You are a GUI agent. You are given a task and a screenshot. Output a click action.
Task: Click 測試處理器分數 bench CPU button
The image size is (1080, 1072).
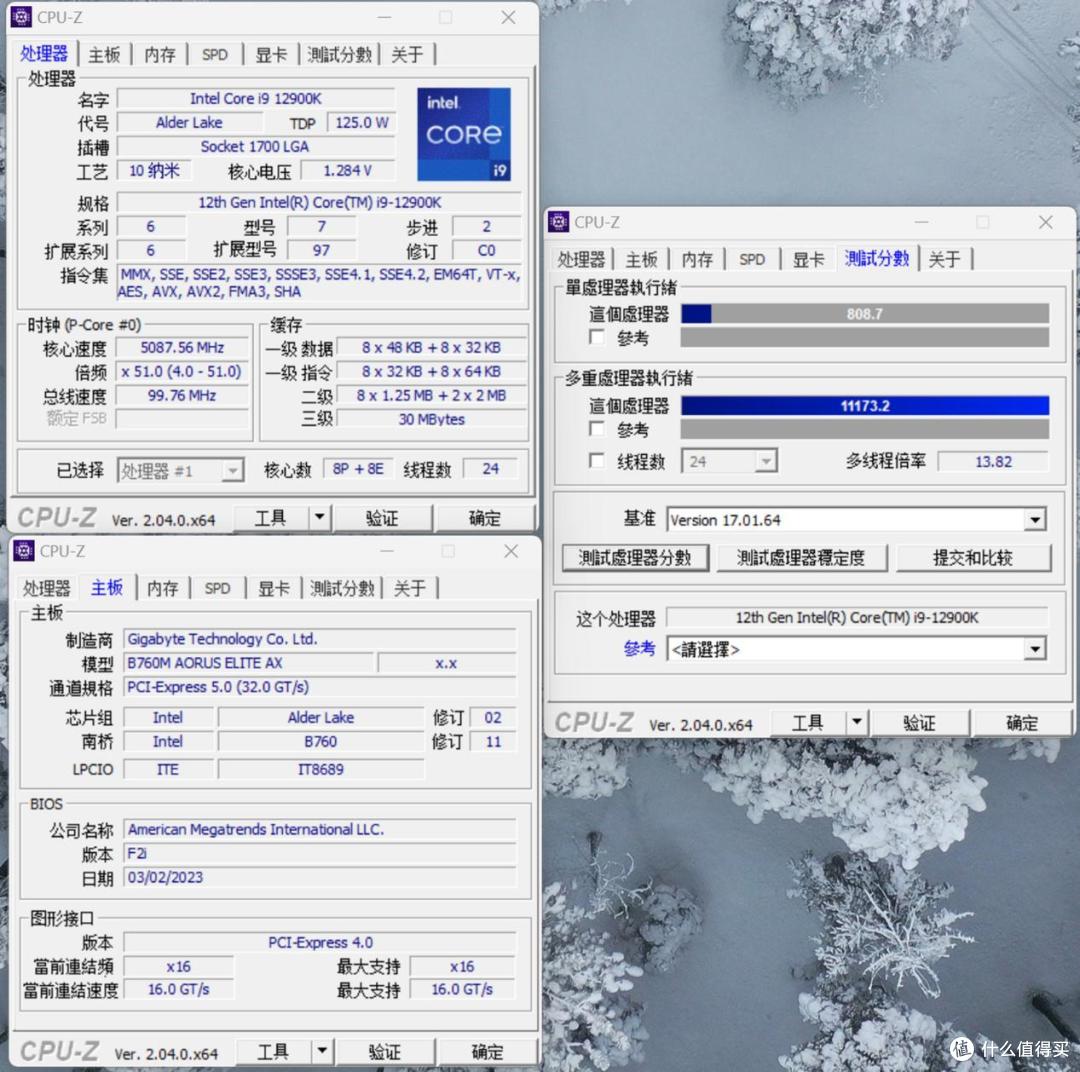[635, 557]
